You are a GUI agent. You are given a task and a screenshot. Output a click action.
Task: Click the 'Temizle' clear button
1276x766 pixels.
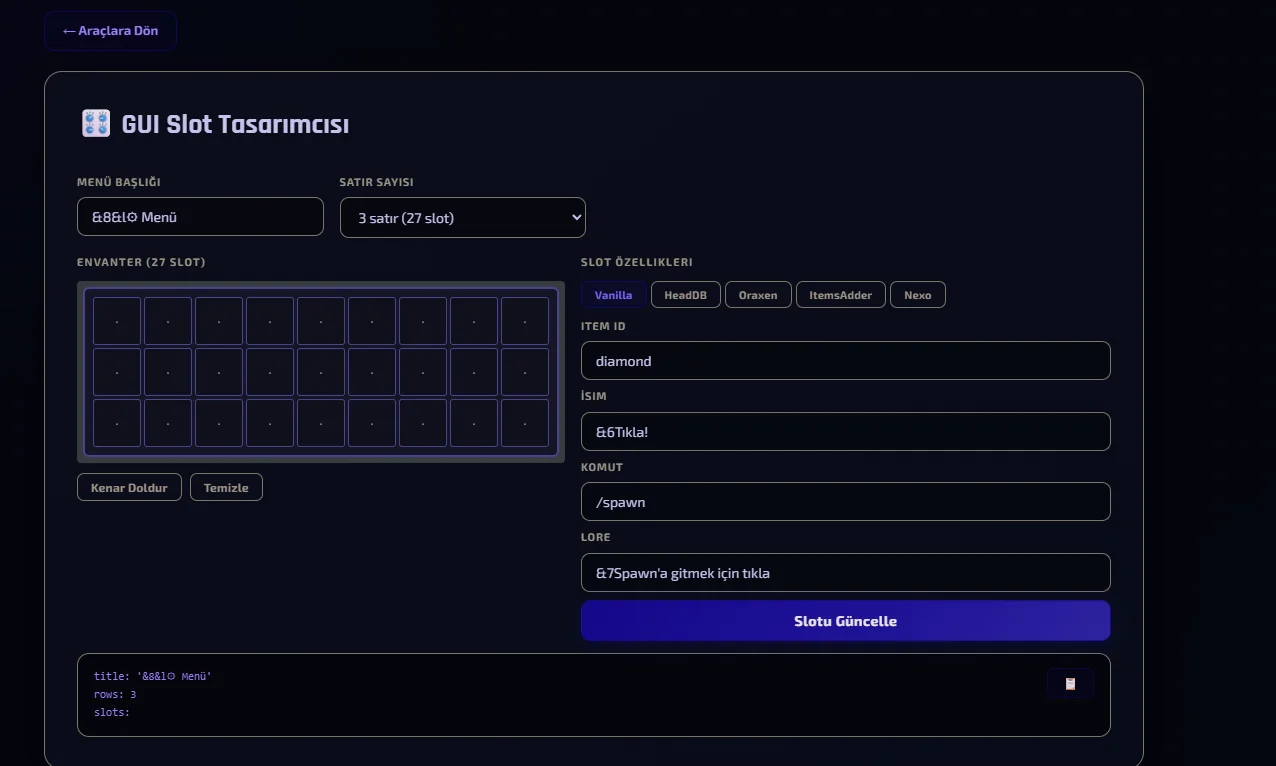(226, 487)
